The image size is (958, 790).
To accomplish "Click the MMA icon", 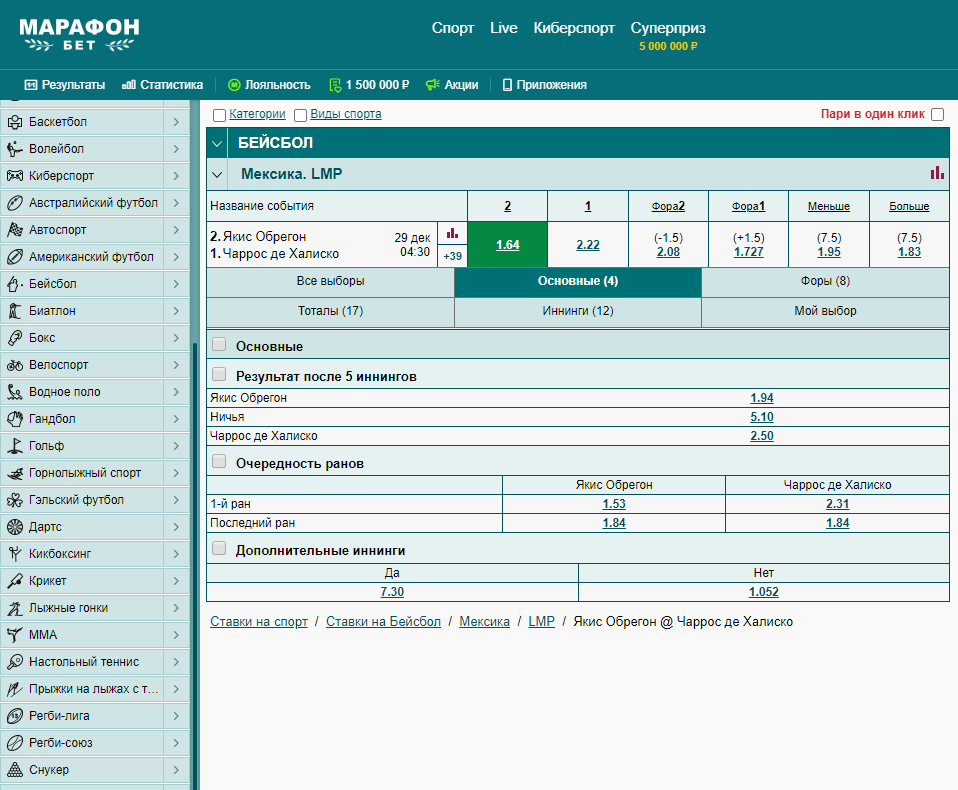I will (15, 635).
